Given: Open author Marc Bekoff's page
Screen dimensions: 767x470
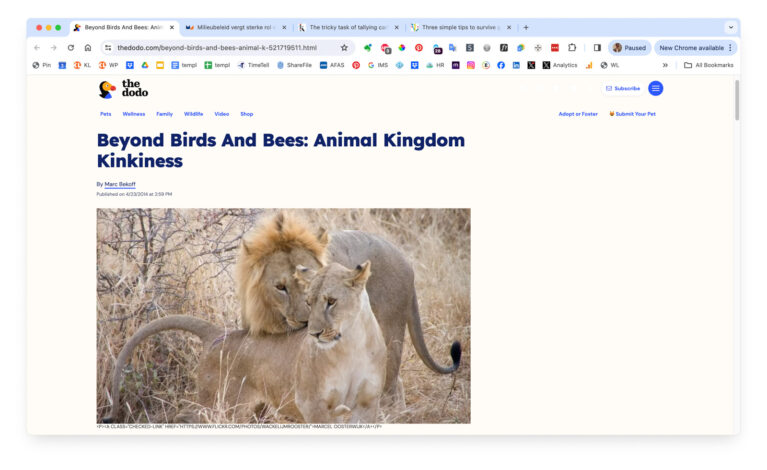Looking at the screenshot, I should (120, 184).
